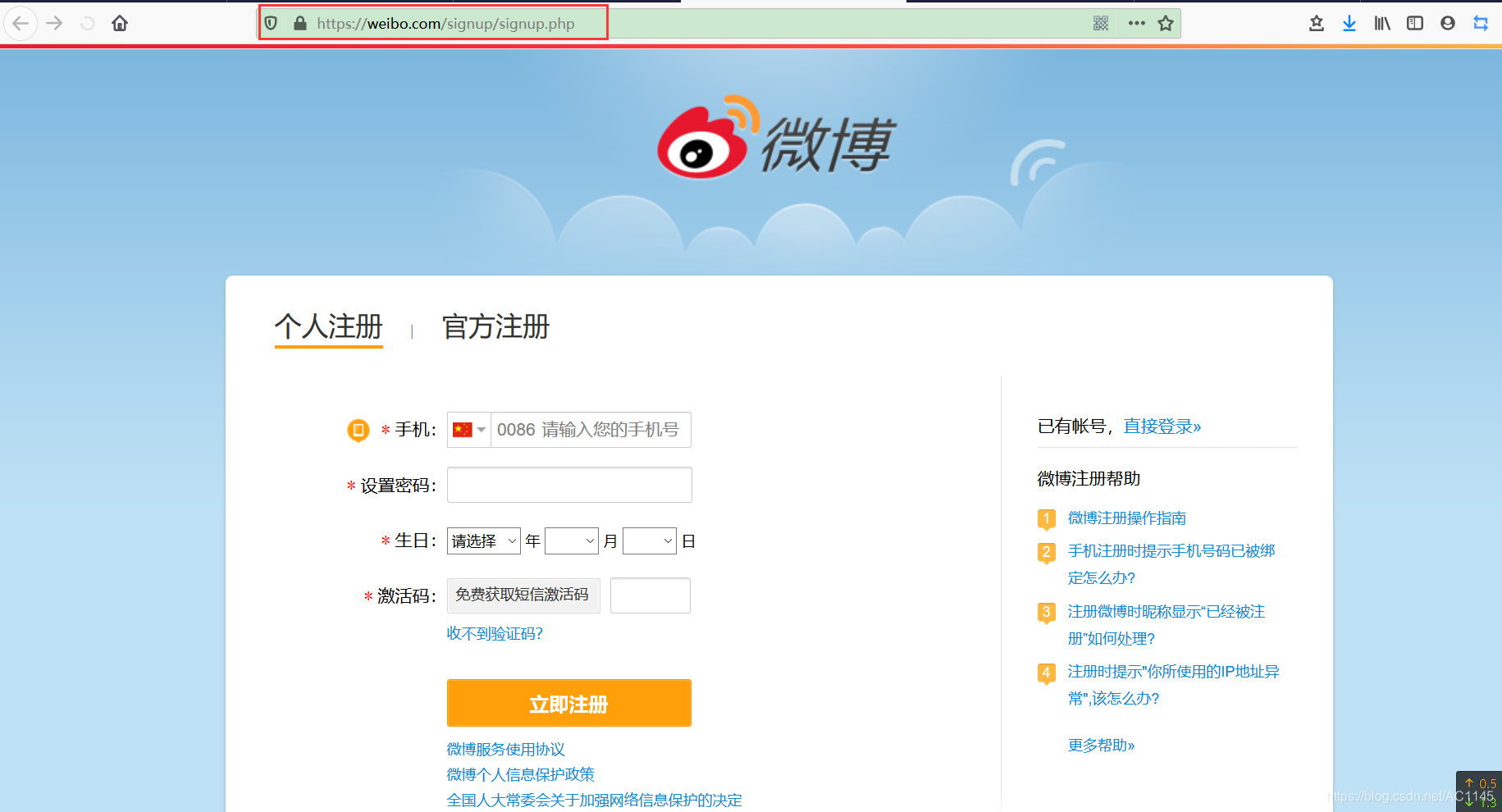Viewport: 1502px width, 812px height.
Task: Click help item number 3 badge
Action: tap(1046, 613)
